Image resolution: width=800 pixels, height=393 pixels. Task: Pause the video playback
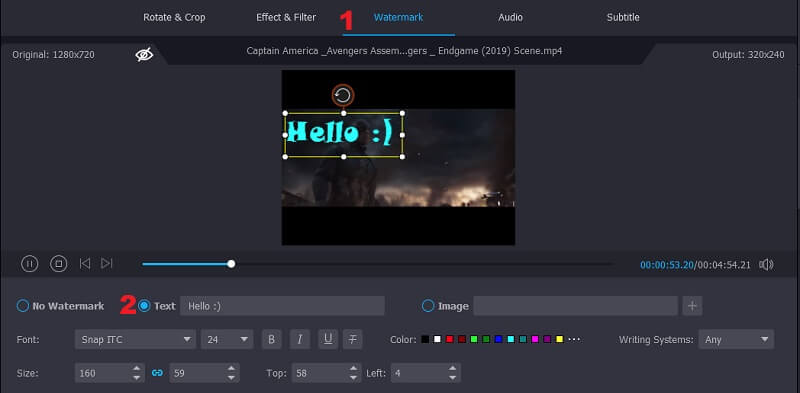(x=30, y=263)
